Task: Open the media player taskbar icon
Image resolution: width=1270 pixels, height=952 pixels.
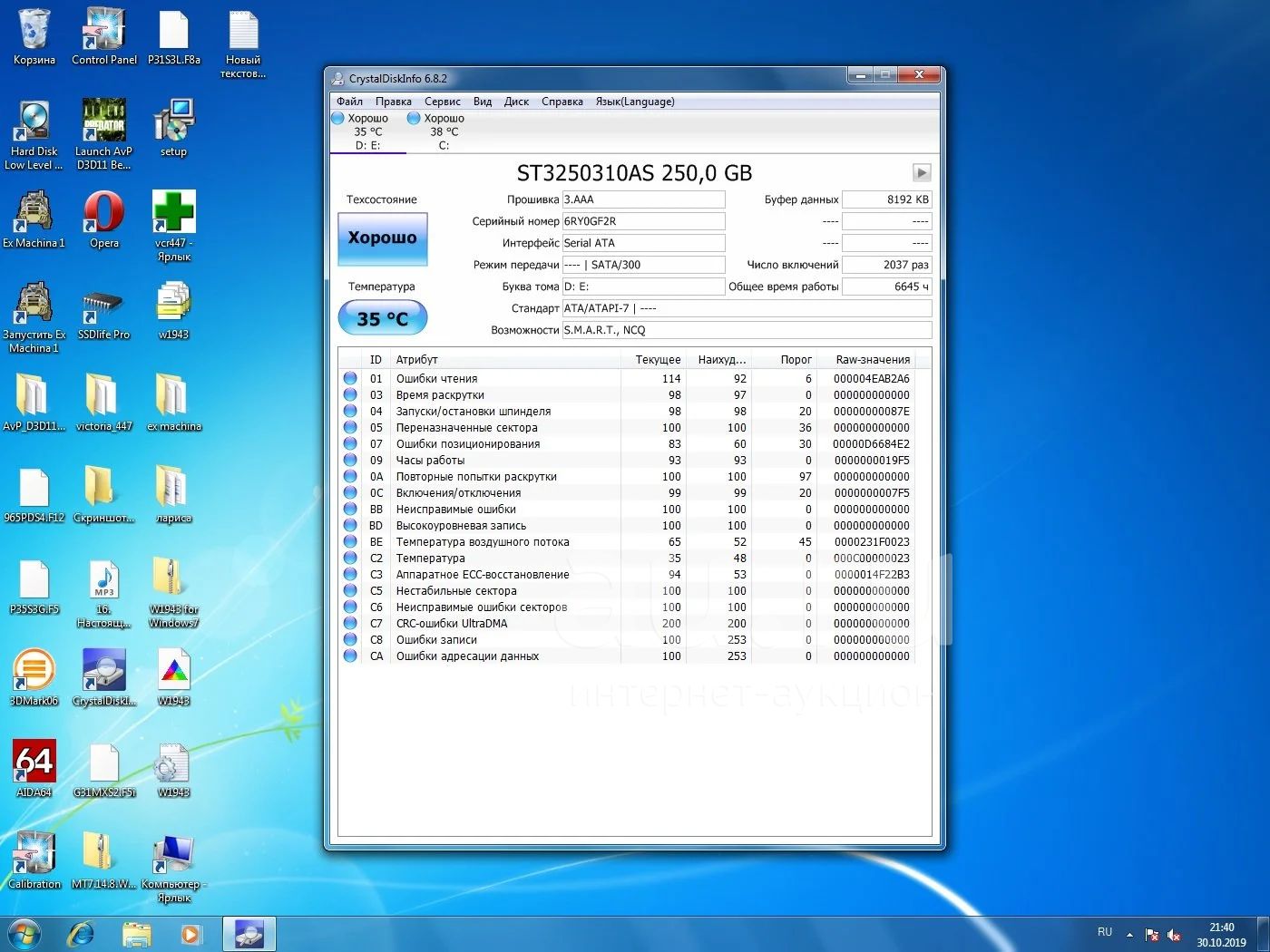Action: (x=190, y=934)
